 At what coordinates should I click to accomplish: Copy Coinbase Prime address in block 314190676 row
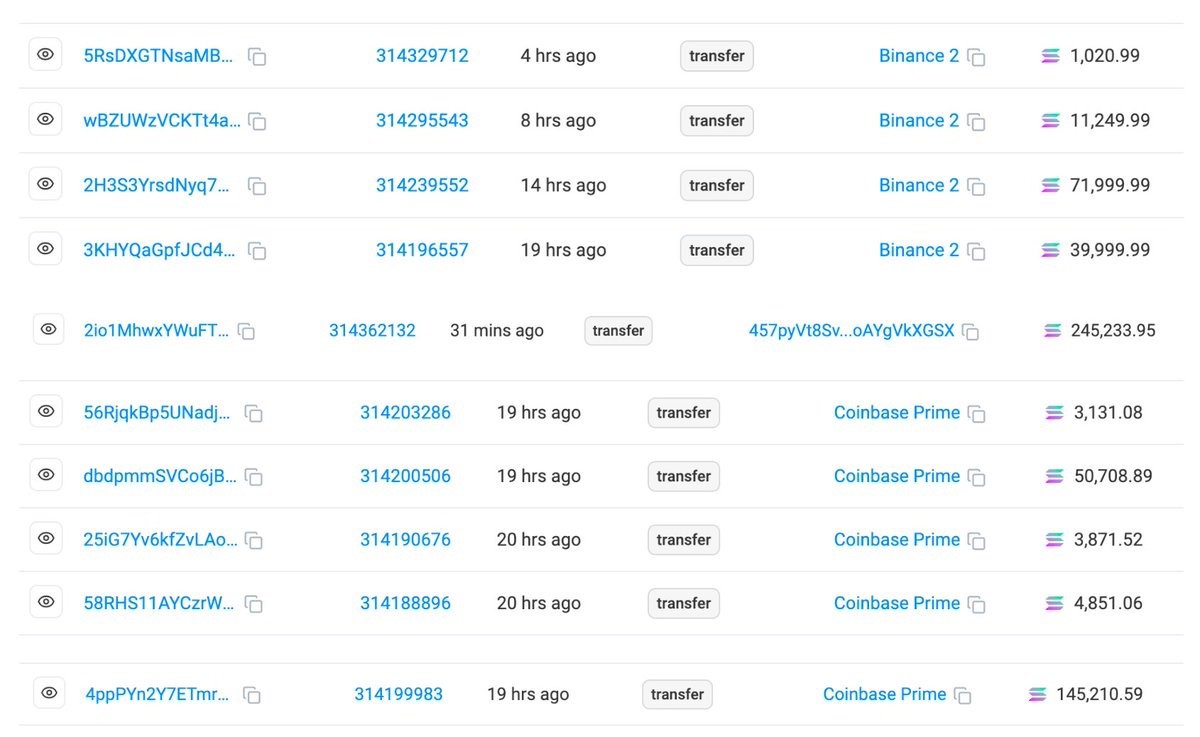pyautogui.click(x=976, y=540)
